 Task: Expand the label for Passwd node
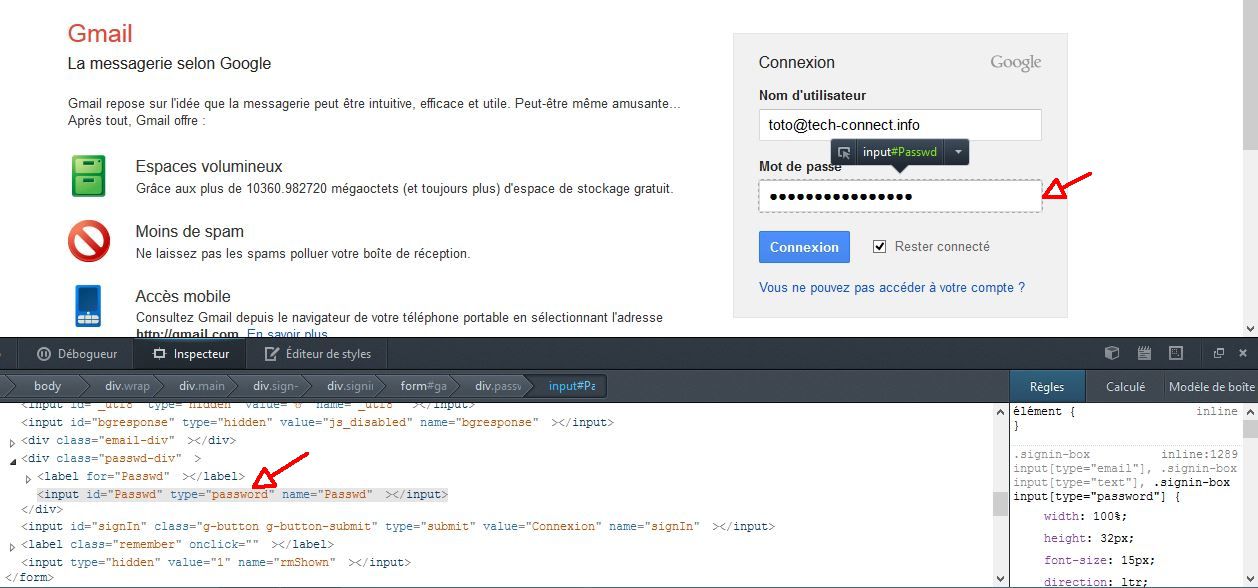click(28, 477)
